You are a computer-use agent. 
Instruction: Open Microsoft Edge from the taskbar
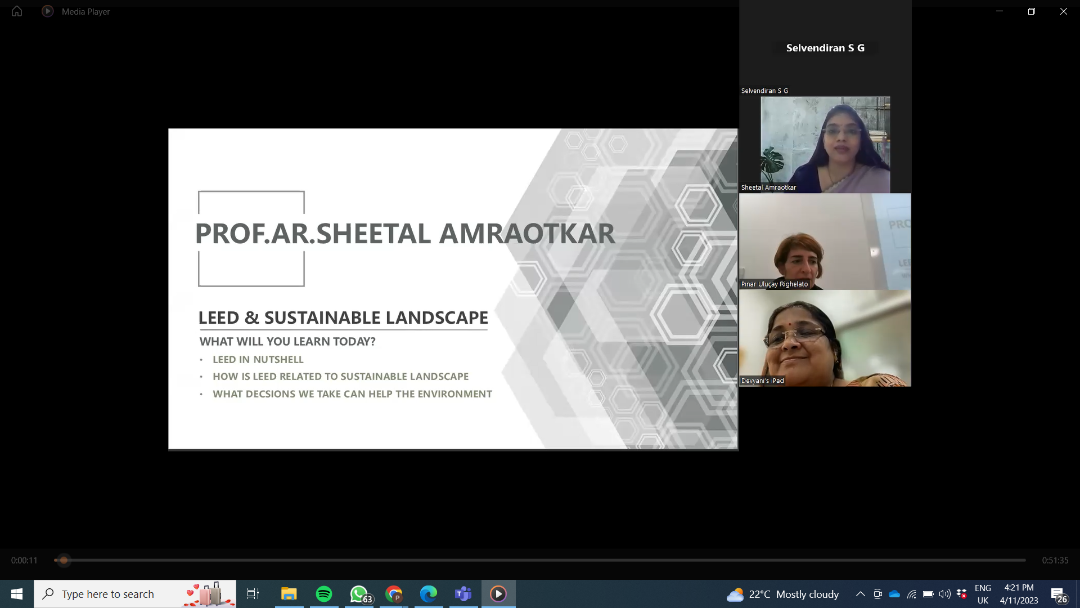click(429, 594)
